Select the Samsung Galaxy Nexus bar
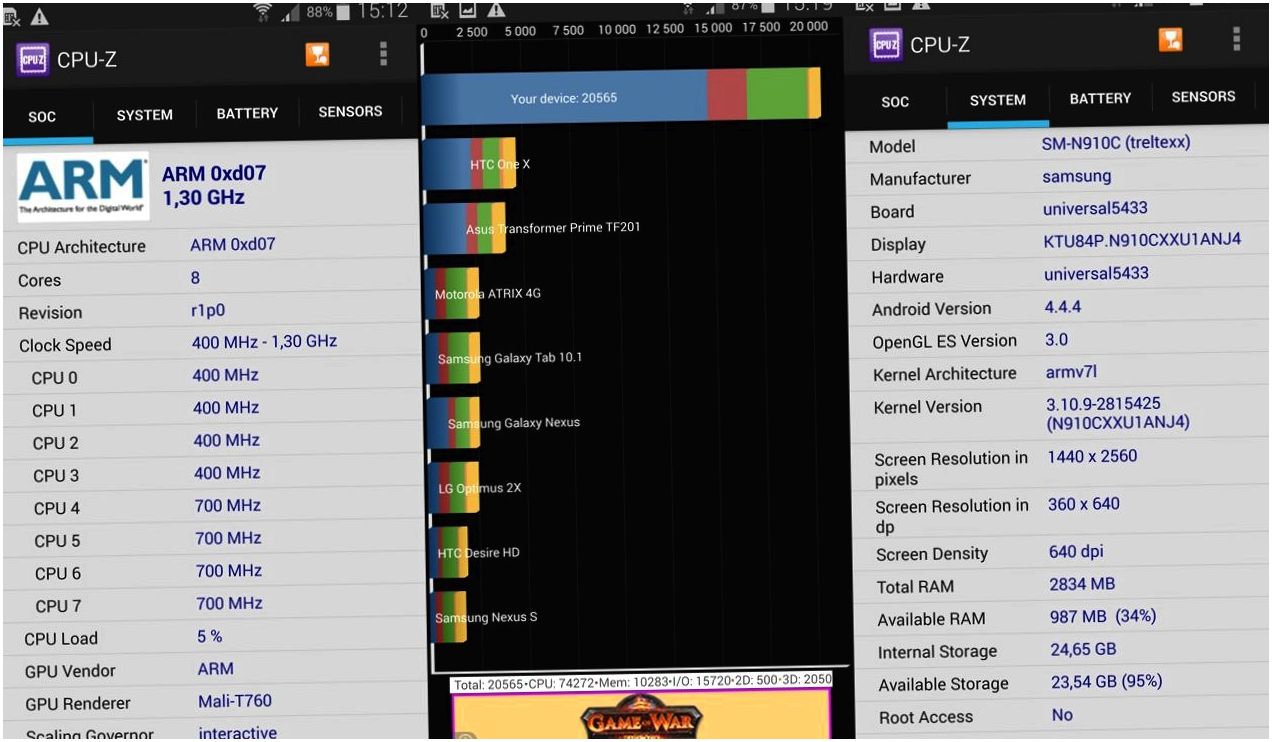Image resolution: width=1272 pixels, height=742 pixels. pos(453,423)
